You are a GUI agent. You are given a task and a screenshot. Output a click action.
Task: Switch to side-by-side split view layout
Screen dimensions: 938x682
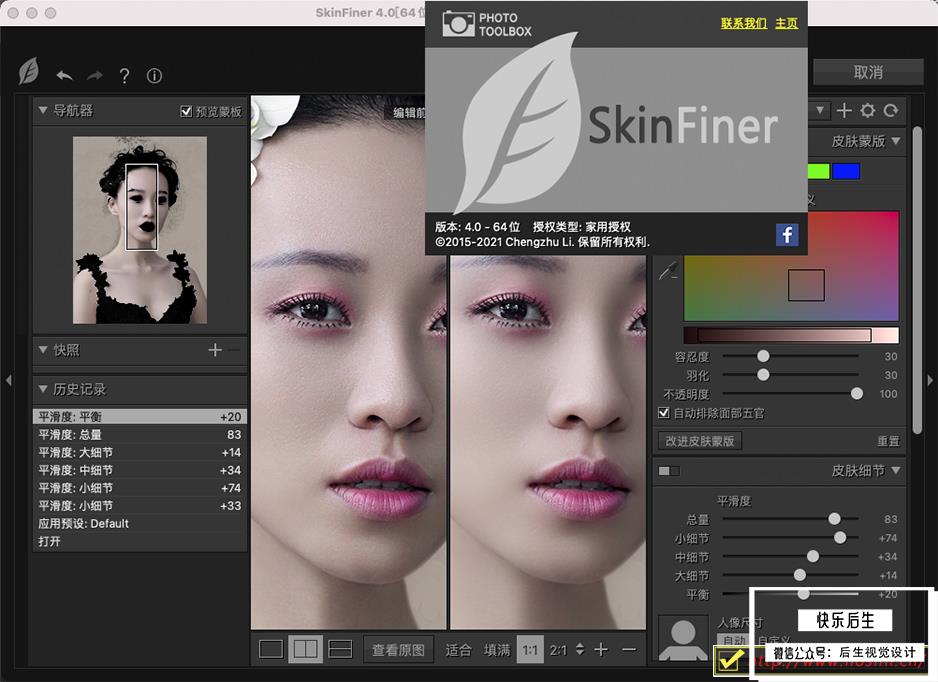point(306,649)
